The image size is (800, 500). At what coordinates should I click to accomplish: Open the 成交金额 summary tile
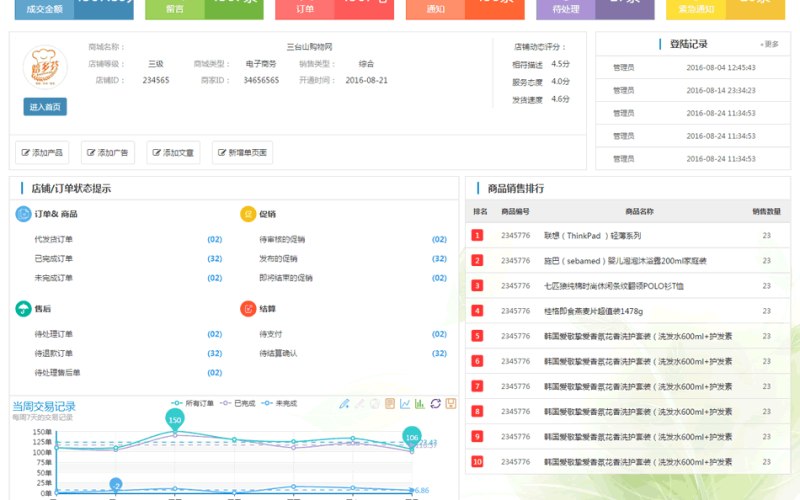pos(74,9)
